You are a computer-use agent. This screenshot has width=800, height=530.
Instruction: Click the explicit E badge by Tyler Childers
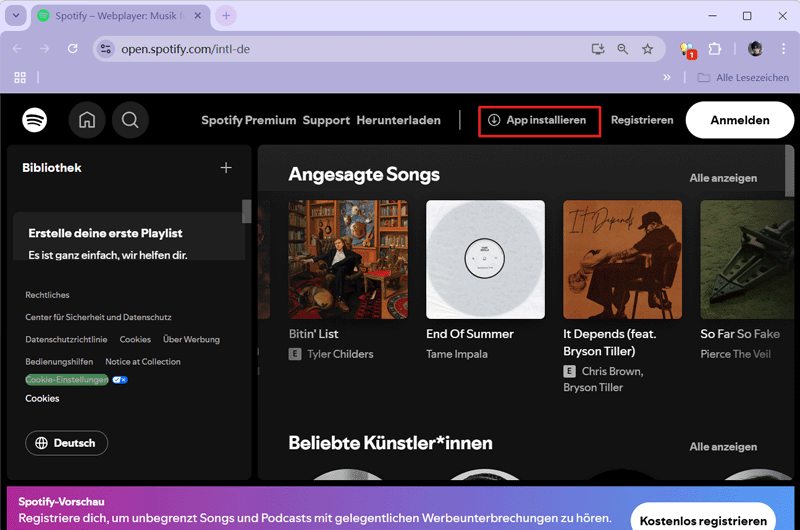click(x=295, y=354)
